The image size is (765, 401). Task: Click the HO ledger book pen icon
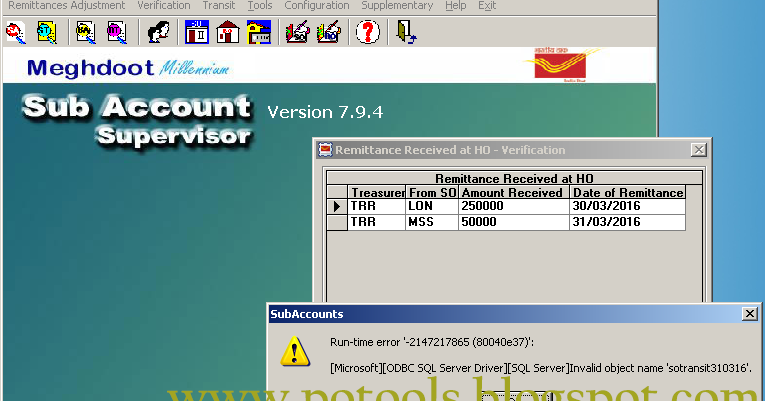click(328, 32)
